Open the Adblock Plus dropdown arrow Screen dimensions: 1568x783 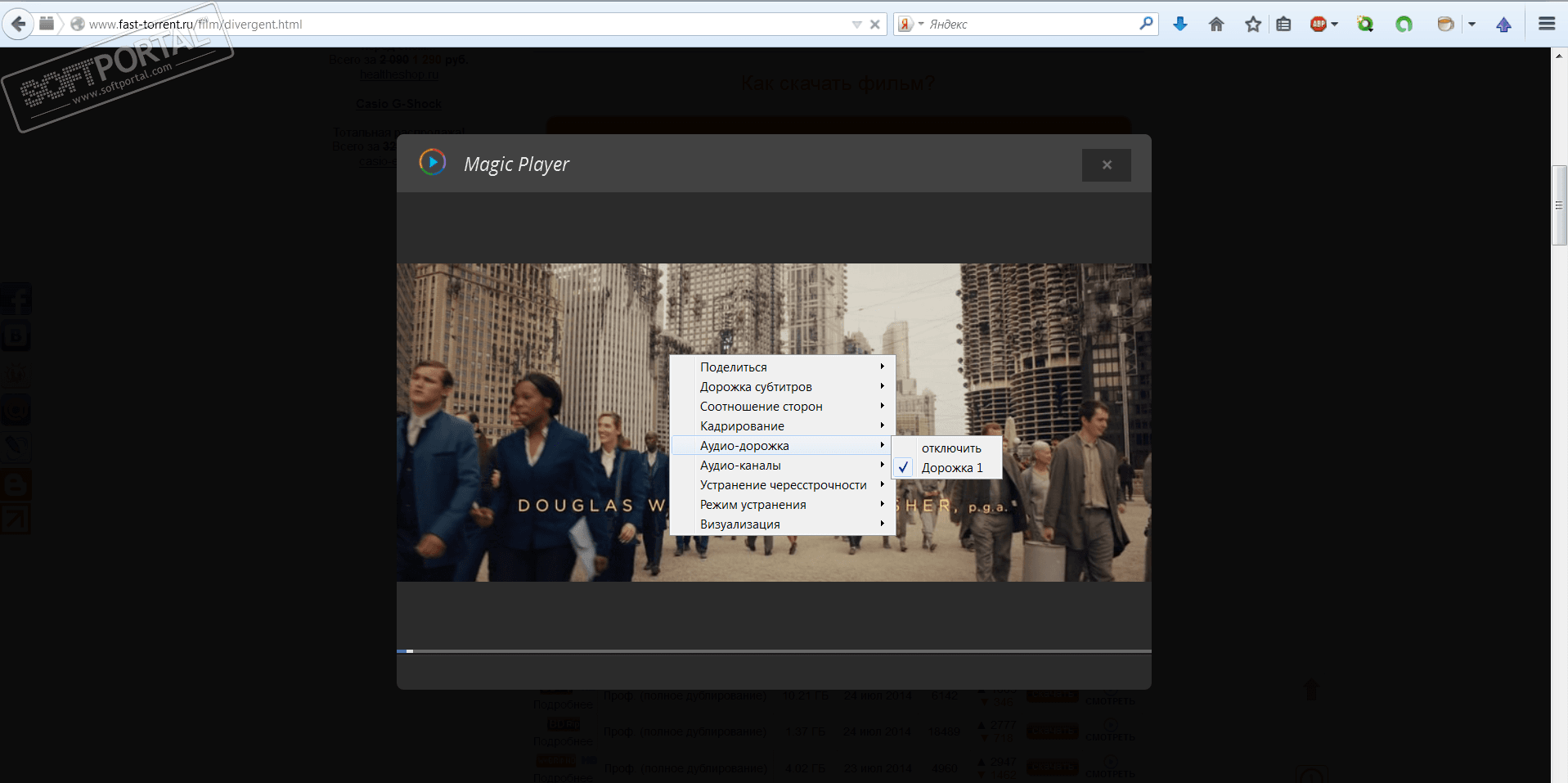(1335, 25)
